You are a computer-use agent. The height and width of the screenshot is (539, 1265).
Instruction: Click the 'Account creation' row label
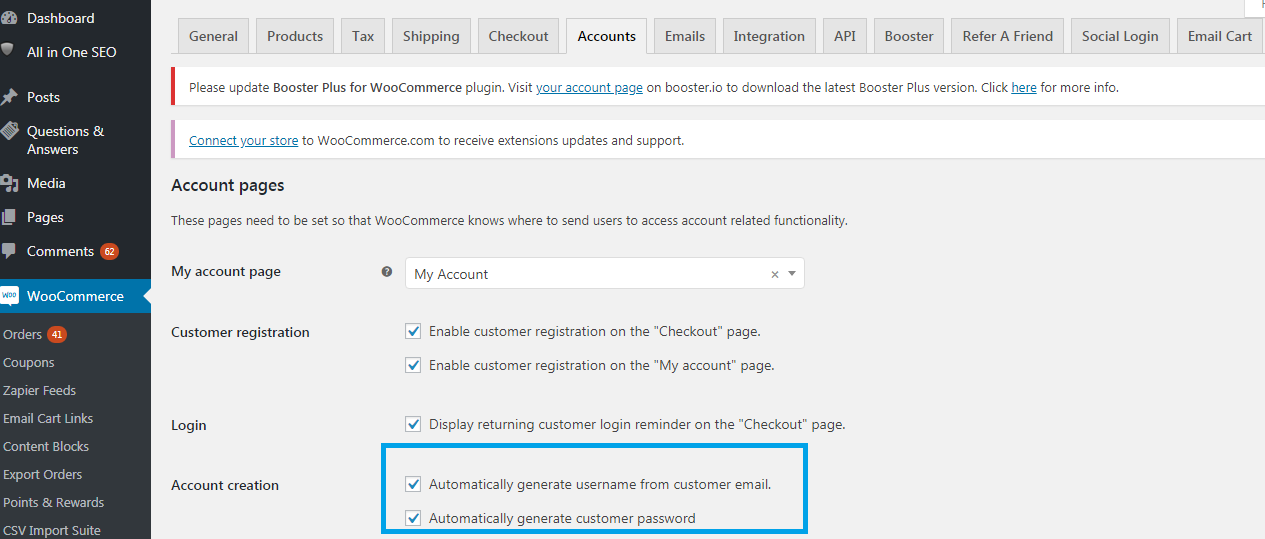[x=225, y=485]
